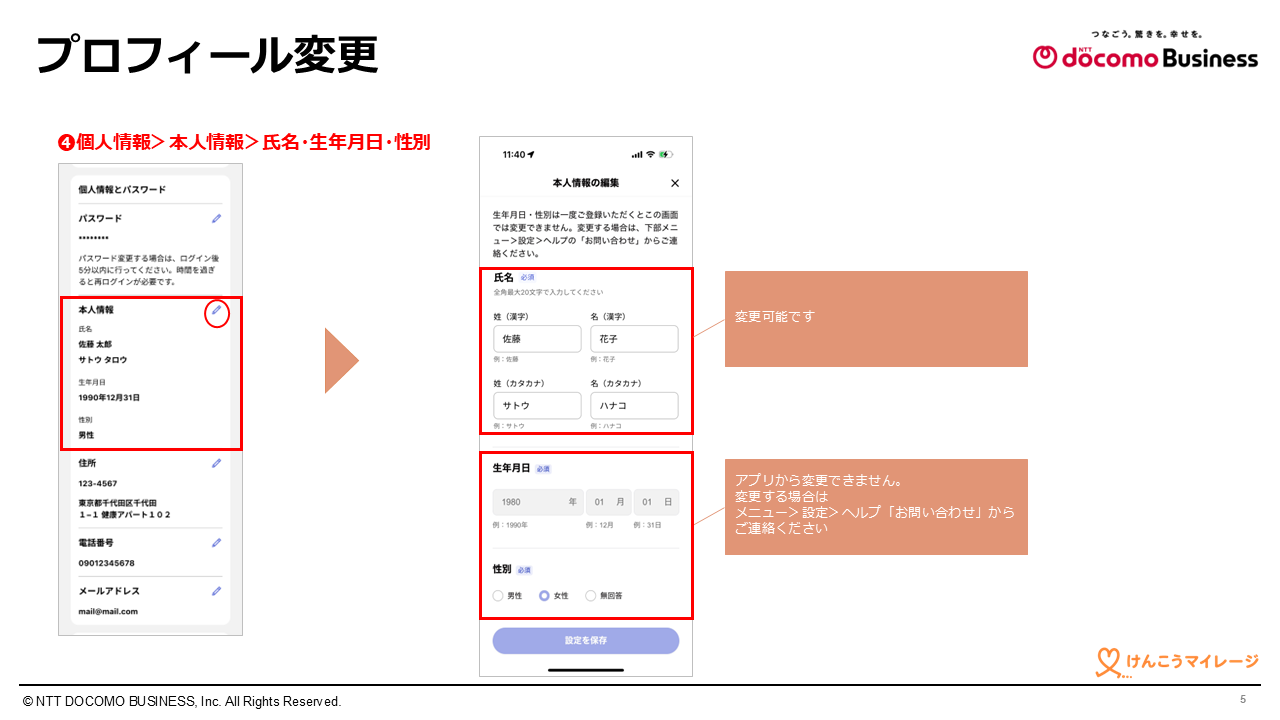Image resolution: width=1280 pixels, height=720 pixels.
Task: Click the circled edit pencil for 本人情報
Action: [217, 311]
